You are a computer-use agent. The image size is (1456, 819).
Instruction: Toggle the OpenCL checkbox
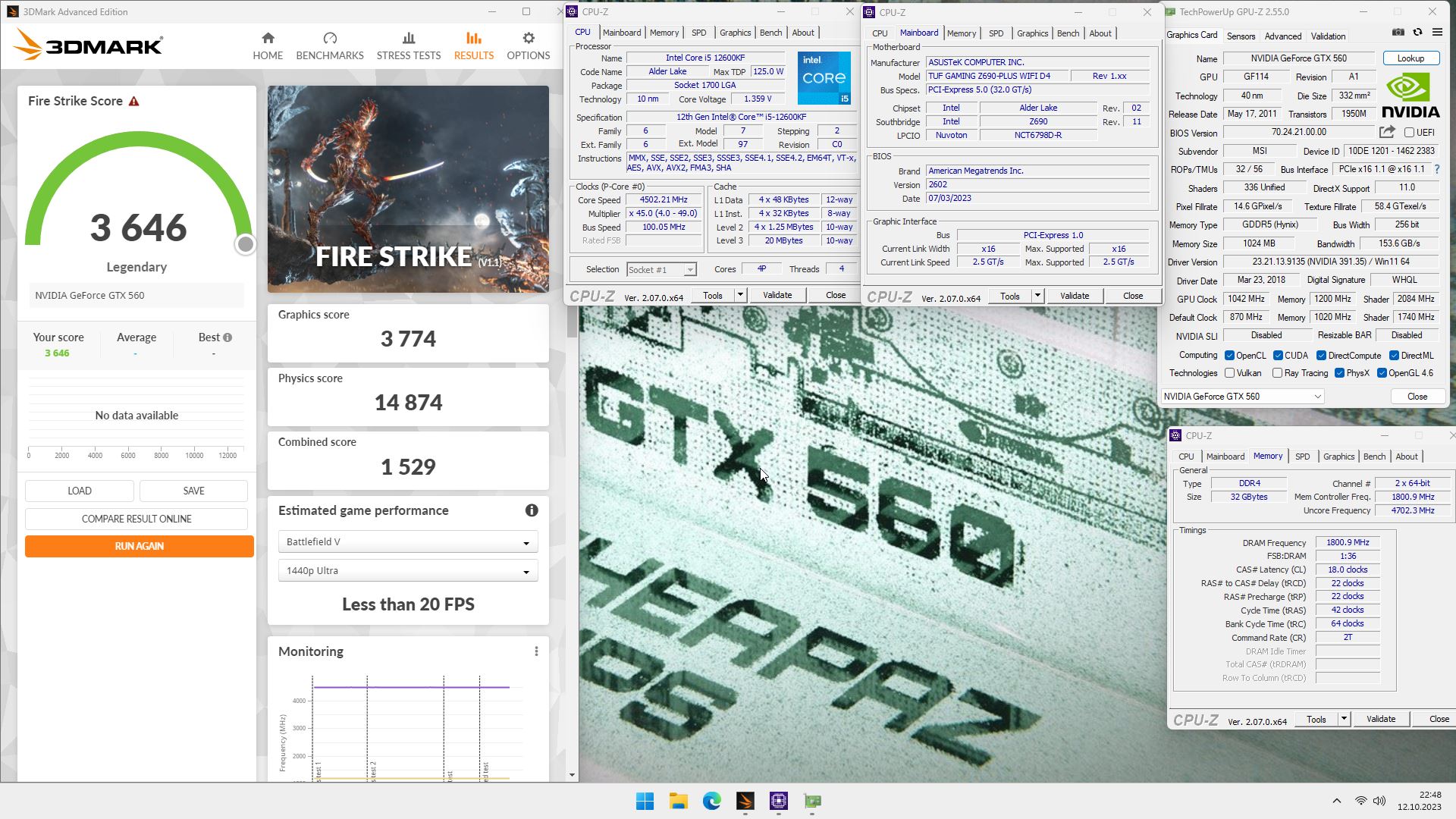(x=1229, y=356)
